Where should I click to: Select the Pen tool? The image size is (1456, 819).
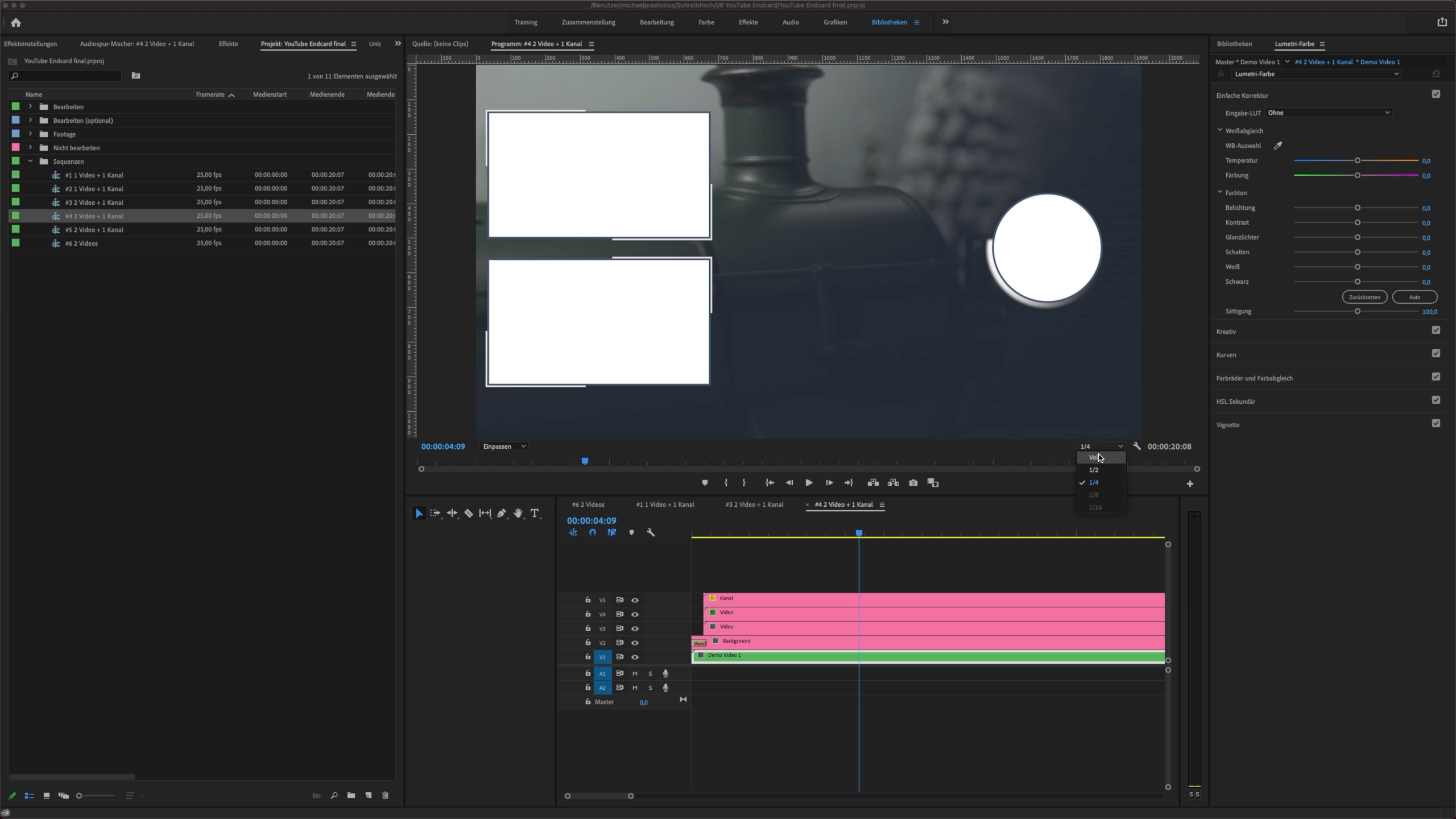click(x=502, y=514)
